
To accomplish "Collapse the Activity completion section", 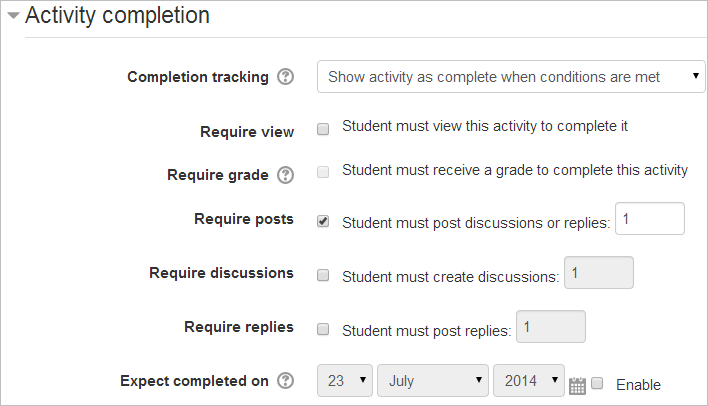I will click(x=13, y=16).
